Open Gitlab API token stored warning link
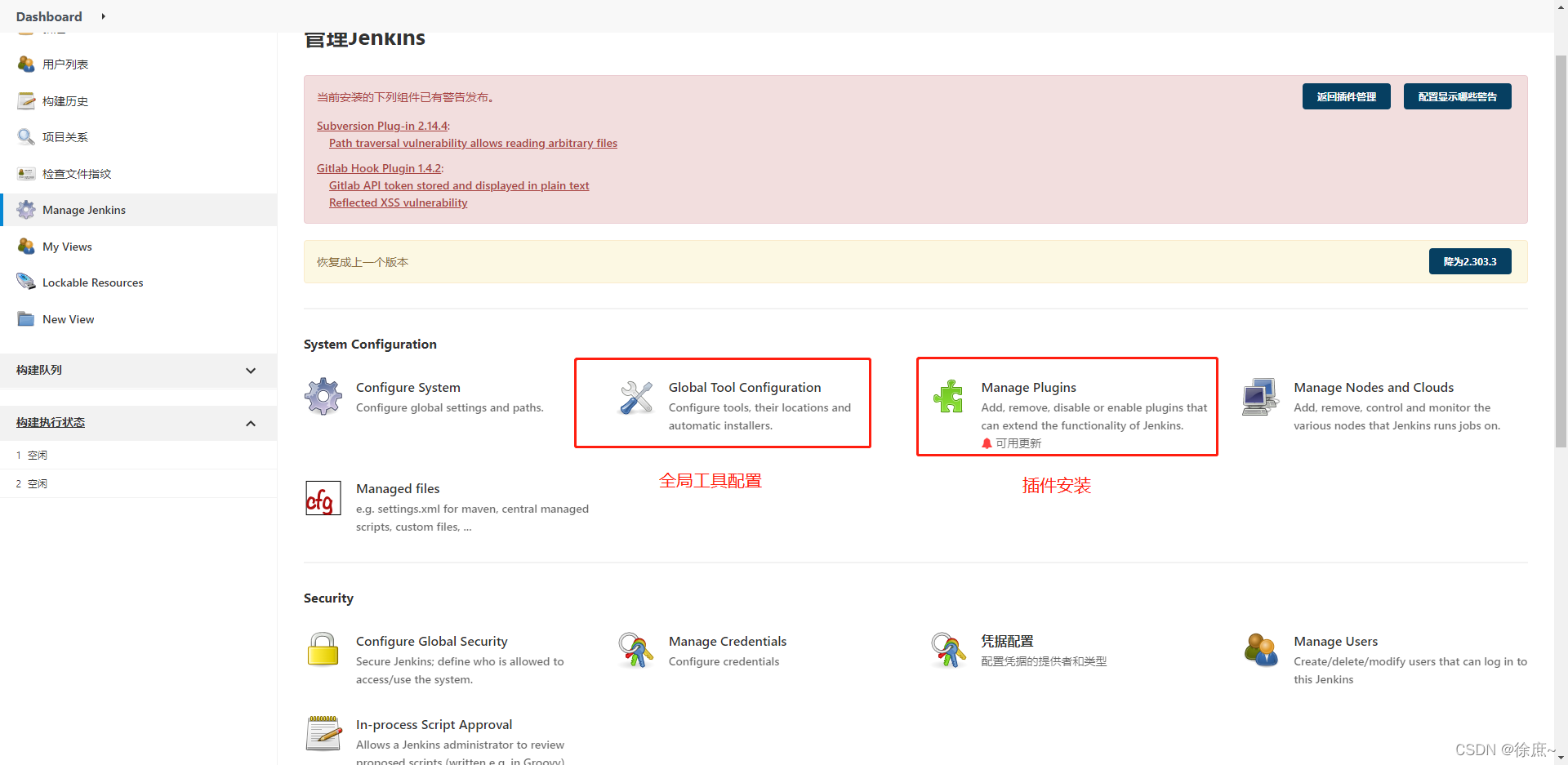The image size is (1568, 765). click(459, 185)
